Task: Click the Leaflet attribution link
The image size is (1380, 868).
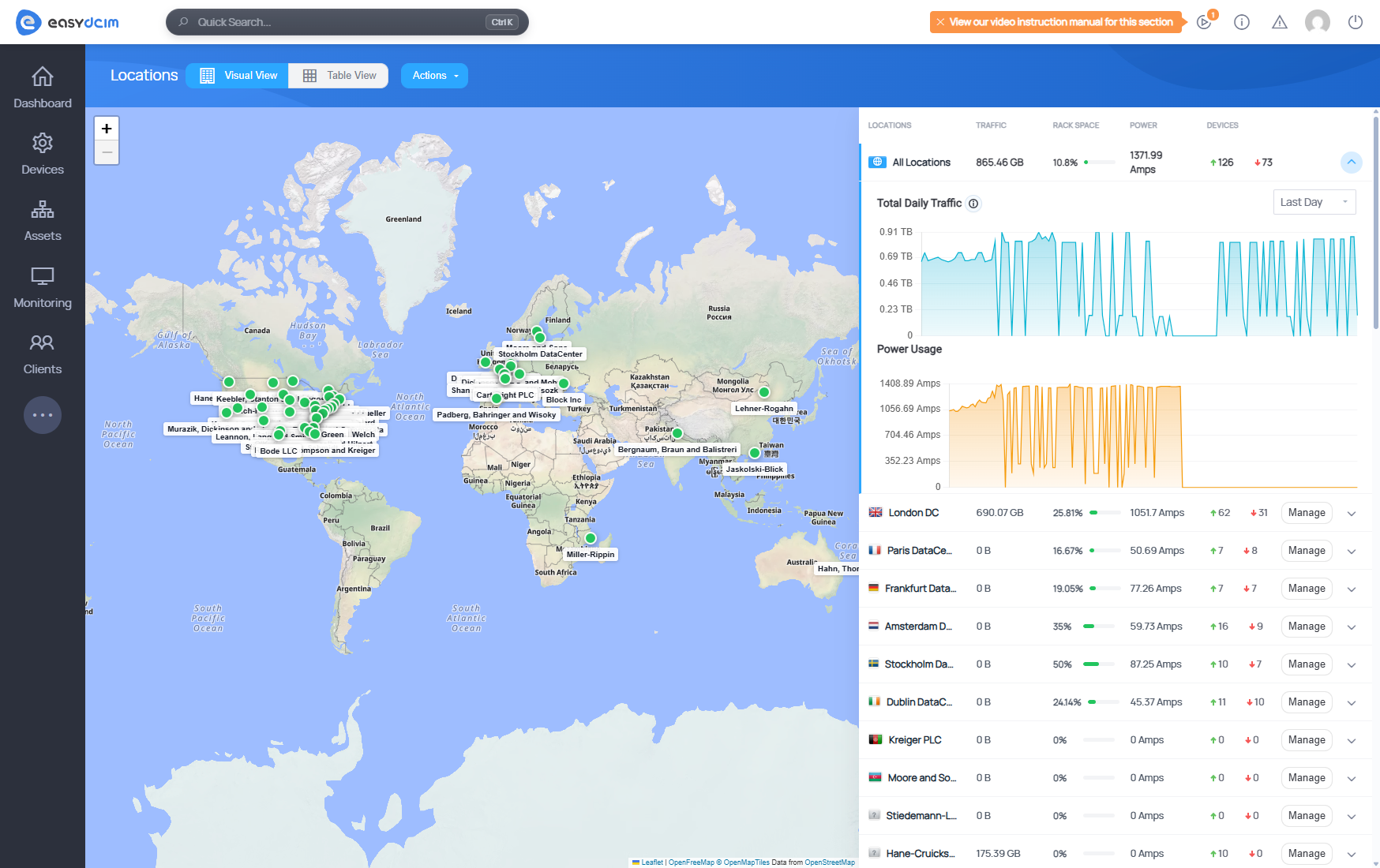Action: pos(652,862)
